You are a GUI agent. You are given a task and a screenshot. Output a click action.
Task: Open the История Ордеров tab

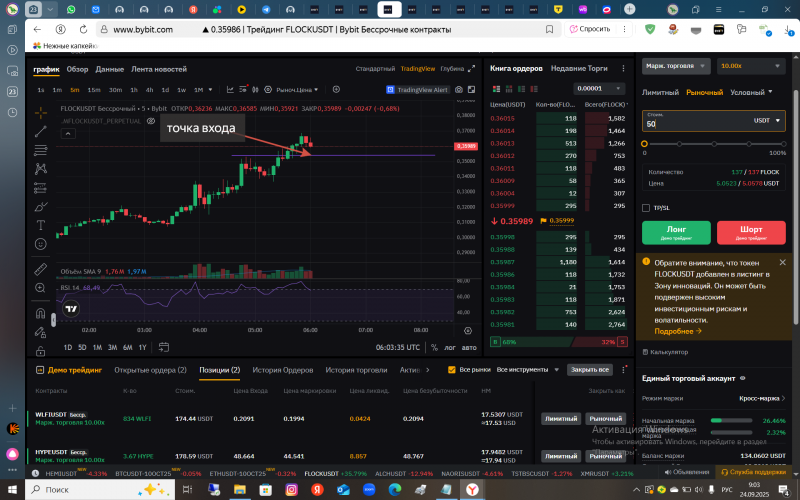(283, 370)
